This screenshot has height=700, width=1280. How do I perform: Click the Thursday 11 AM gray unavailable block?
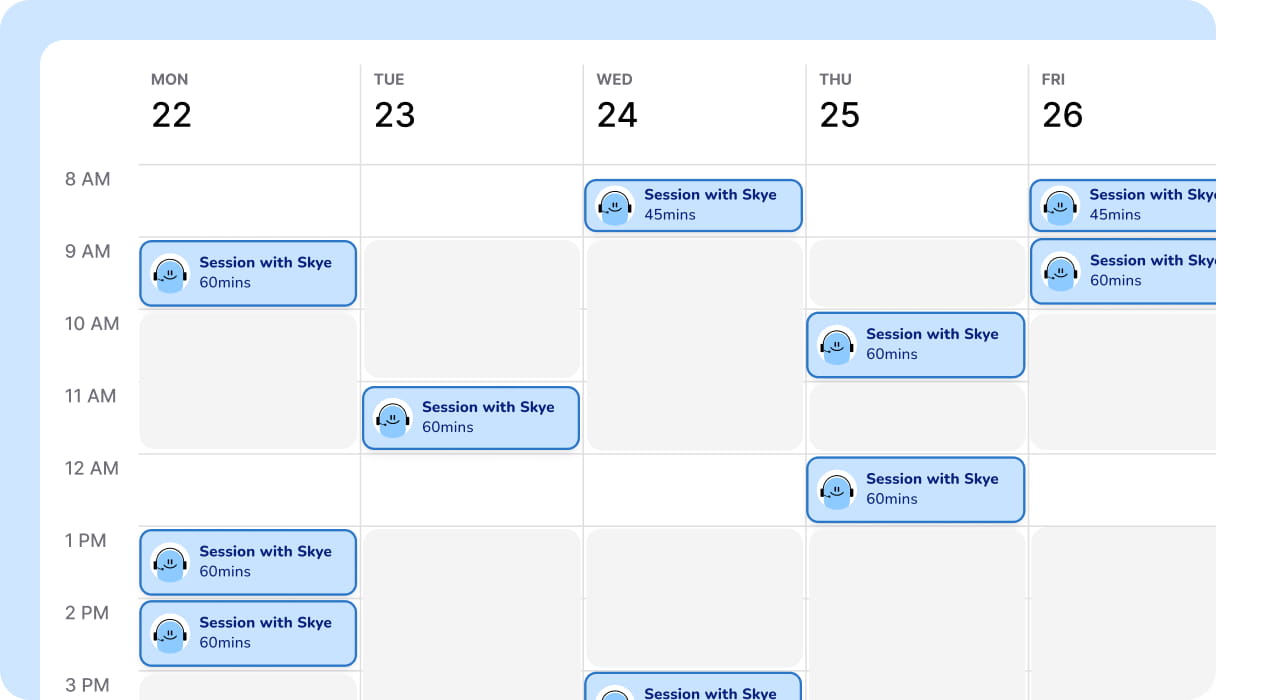tap(916, 416)
